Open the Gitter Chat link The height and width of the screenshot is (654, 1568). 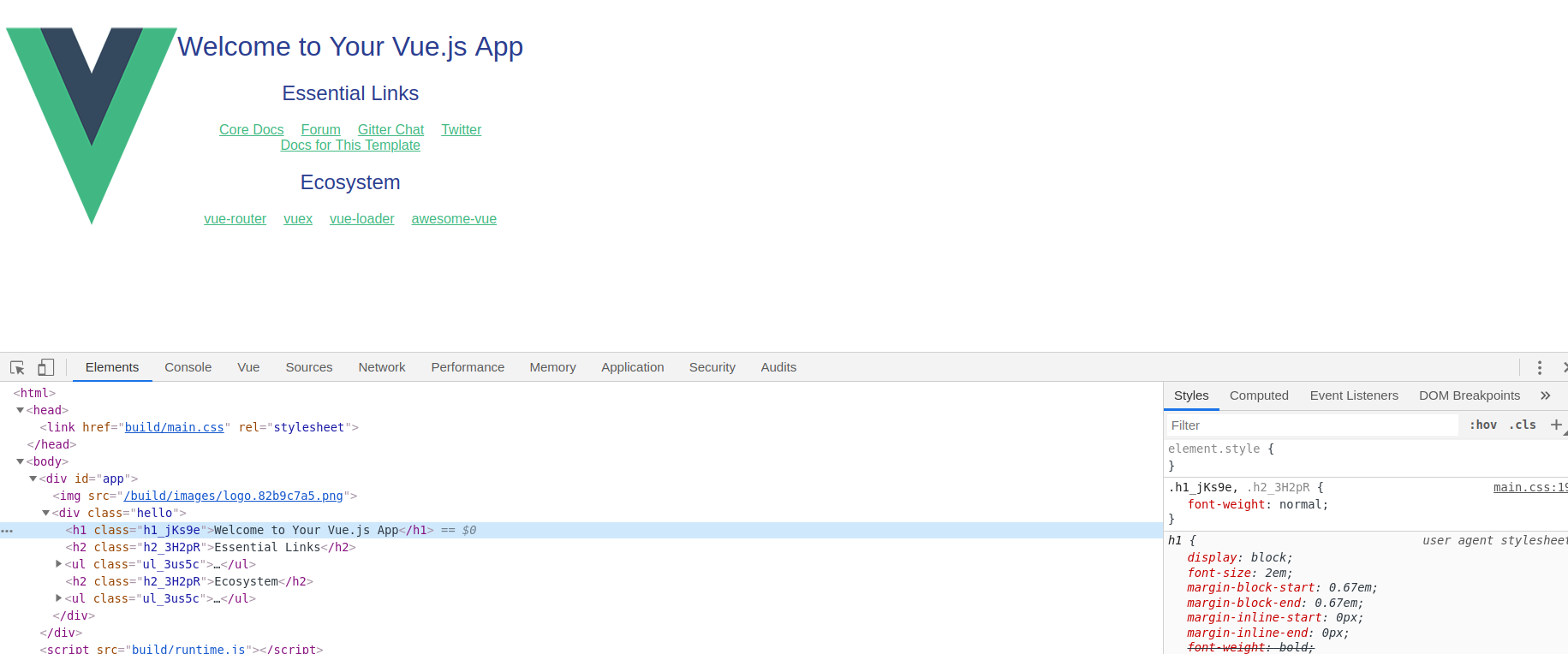391,130
